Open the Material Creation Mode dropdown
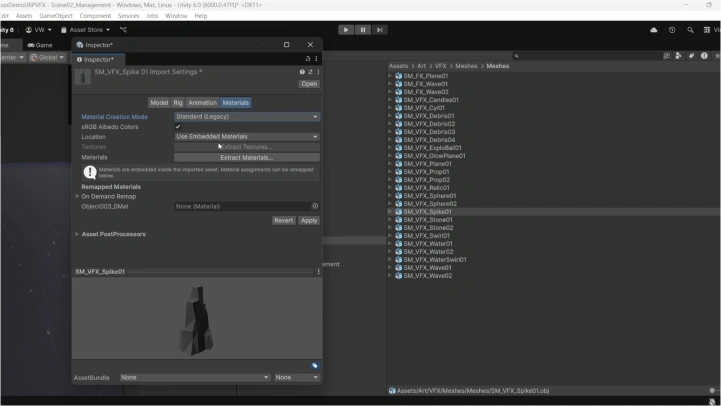 [x=247, y=117]
